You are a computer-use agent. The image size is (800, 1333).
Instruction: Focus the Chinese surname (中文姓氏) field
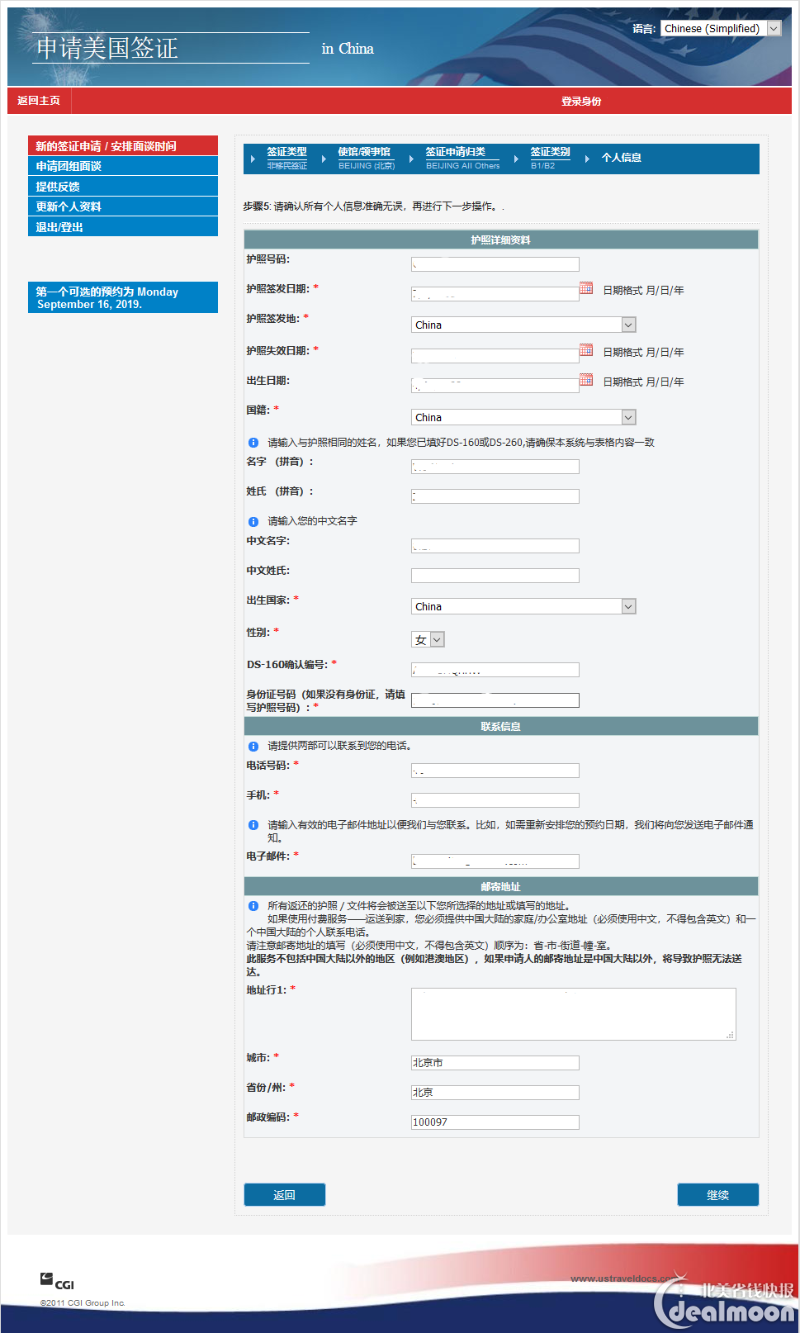click(495, 575)
